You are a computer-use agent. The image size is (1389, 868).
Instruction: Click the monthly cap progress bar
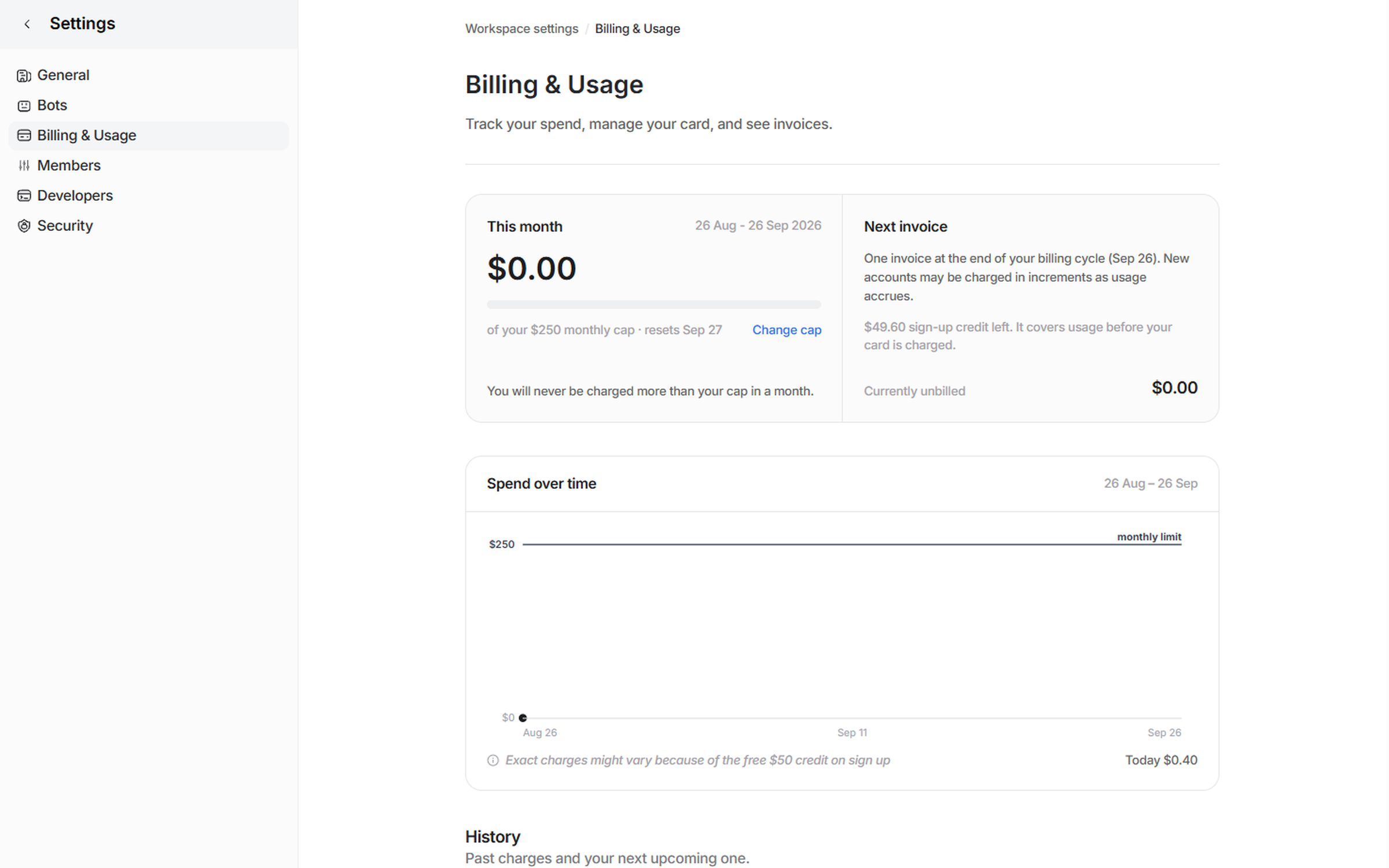(654, 304)
